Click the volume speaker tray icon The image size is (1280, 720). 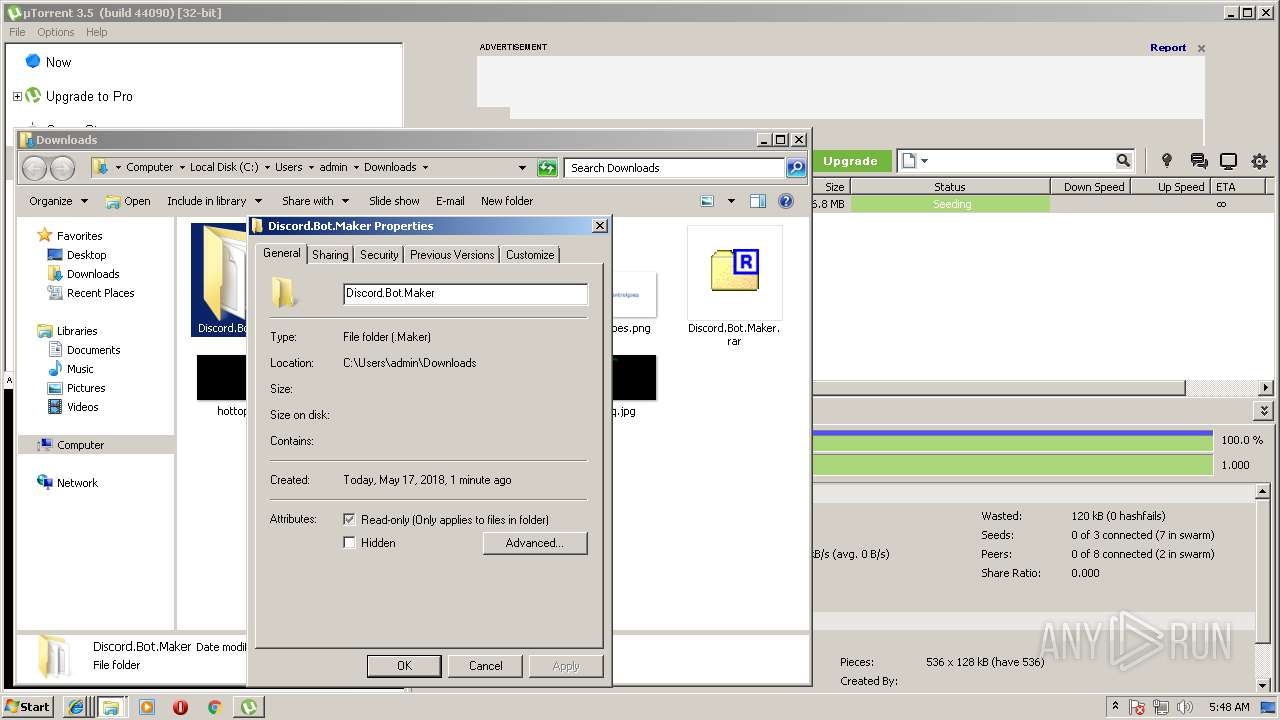(x=1185, y=708)
